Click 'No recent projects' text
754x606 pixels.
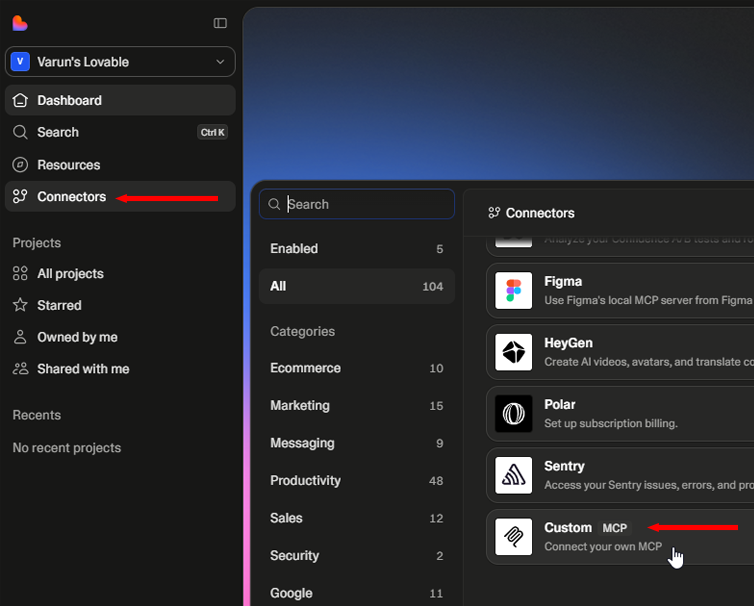point(67,448)
